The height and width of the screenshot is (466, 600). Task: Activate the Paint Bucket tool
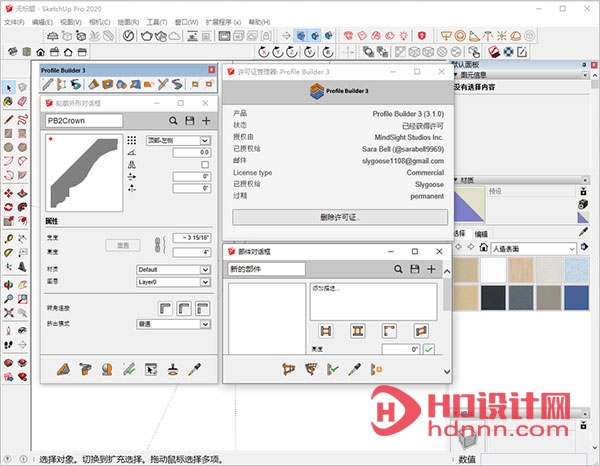click(8, 102)
